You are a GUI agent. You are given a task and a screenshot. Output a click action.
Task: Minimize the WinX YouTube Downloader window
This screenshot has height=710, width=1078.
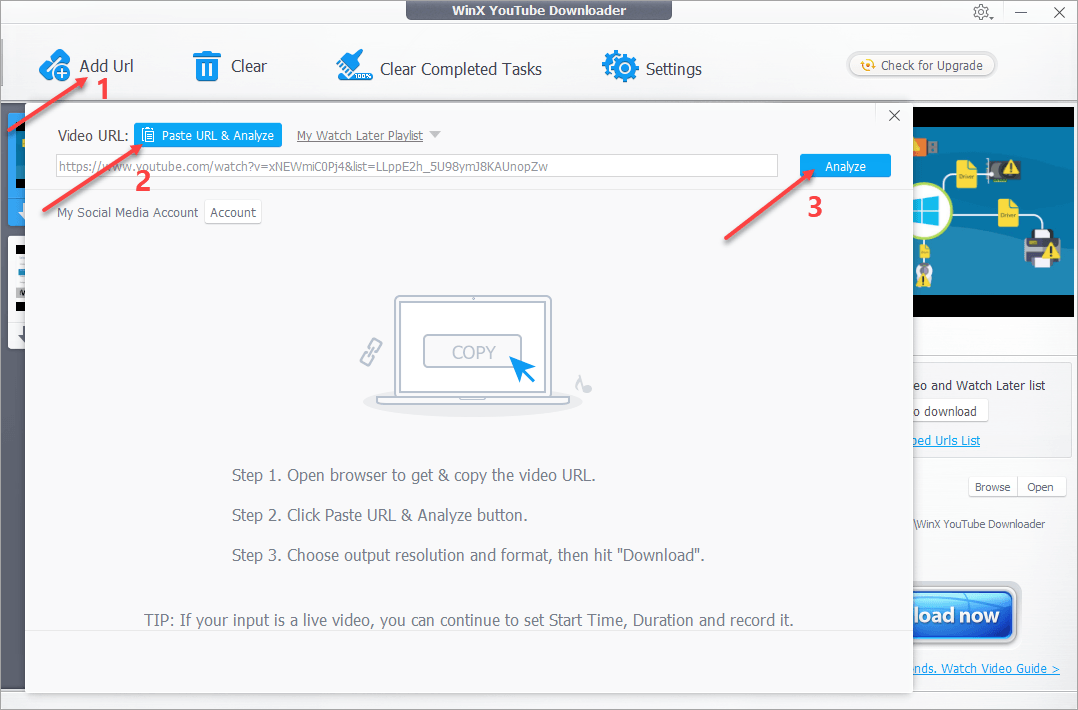1021,12
